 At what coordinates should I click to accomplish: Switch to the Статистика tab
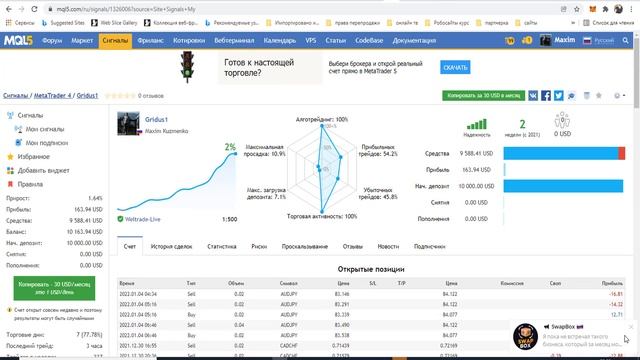(x=222, y=247)
